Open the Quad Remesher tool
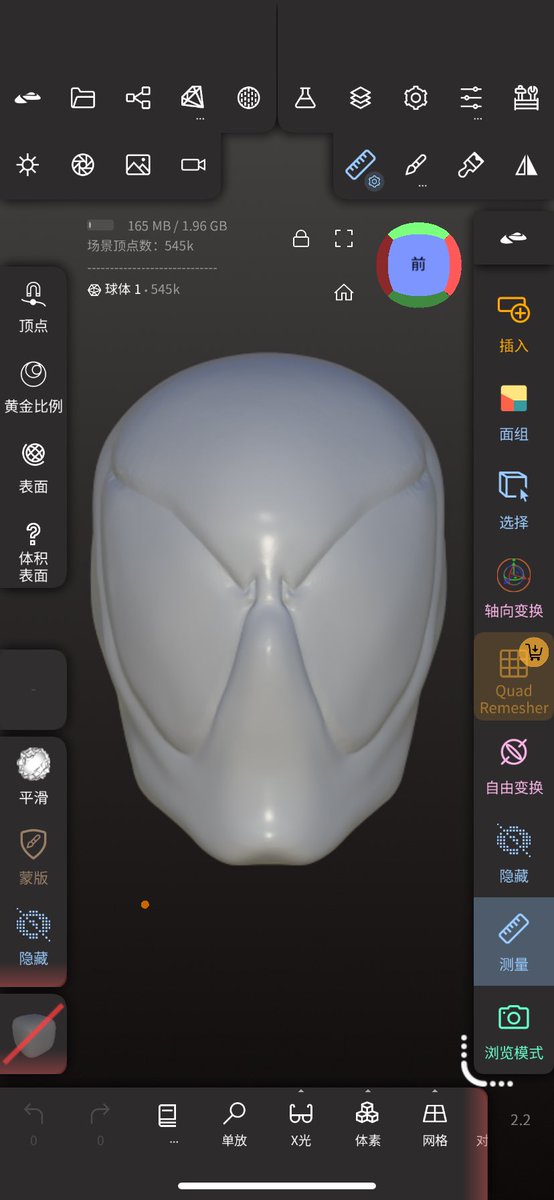 (513, 677)
